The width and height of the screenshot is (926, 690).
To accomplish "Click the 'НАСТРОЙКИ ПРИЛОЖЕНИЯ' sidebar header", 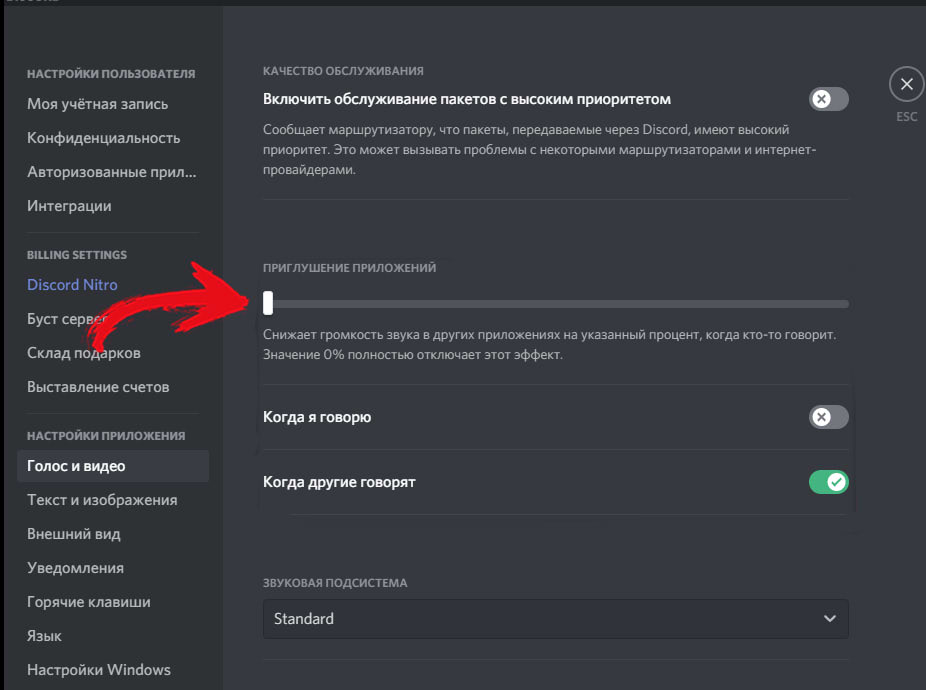I will (x=106, y=436).
